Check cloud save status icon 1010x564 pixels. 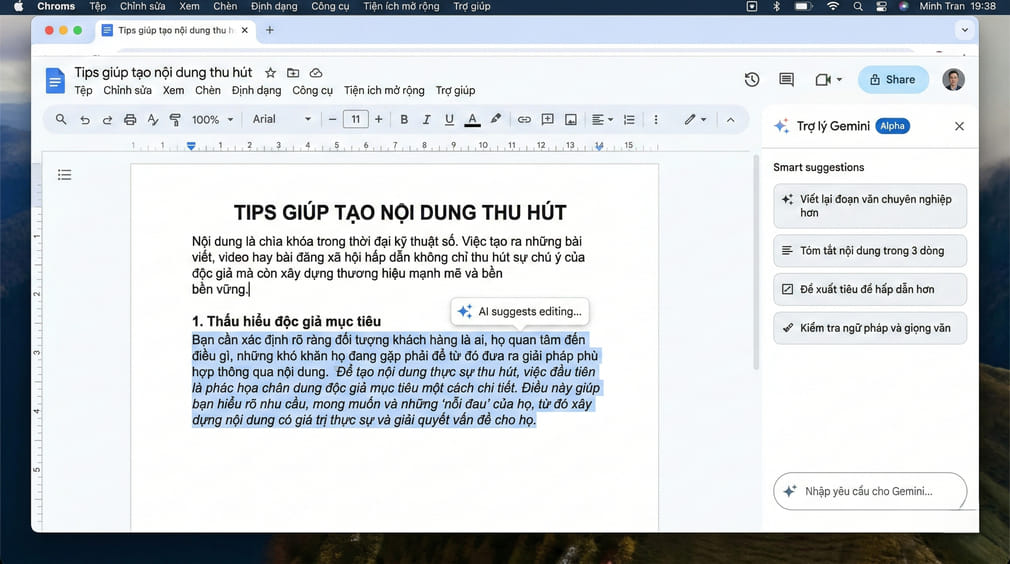(x=316, y=73)
